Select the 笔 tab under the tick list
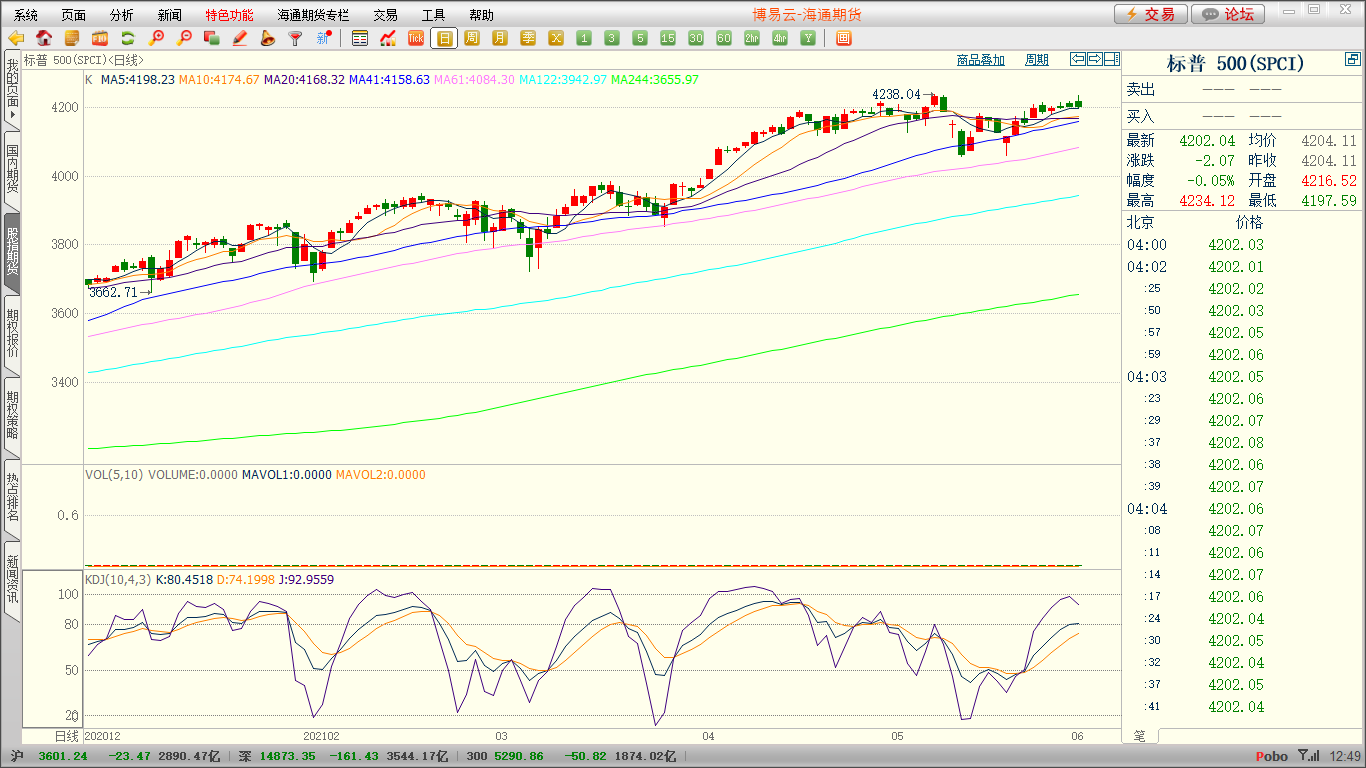1366x768 pixels. [1139, 736]
